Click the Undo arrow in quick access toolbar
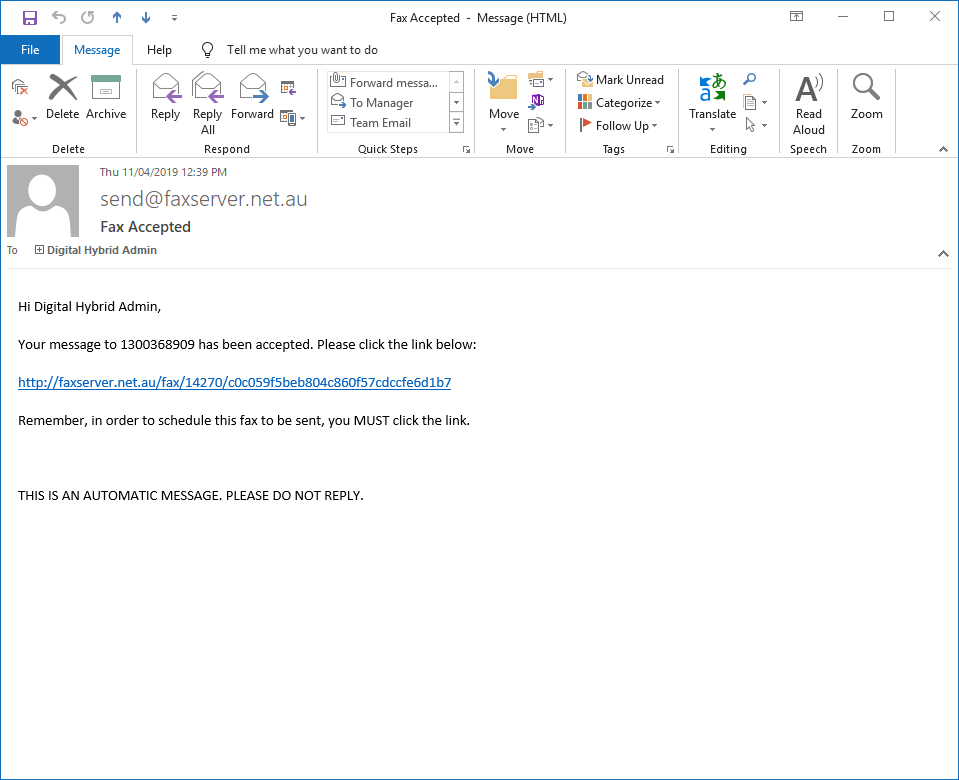The height and width of the screenshot is (780, 959). point(59,18)
